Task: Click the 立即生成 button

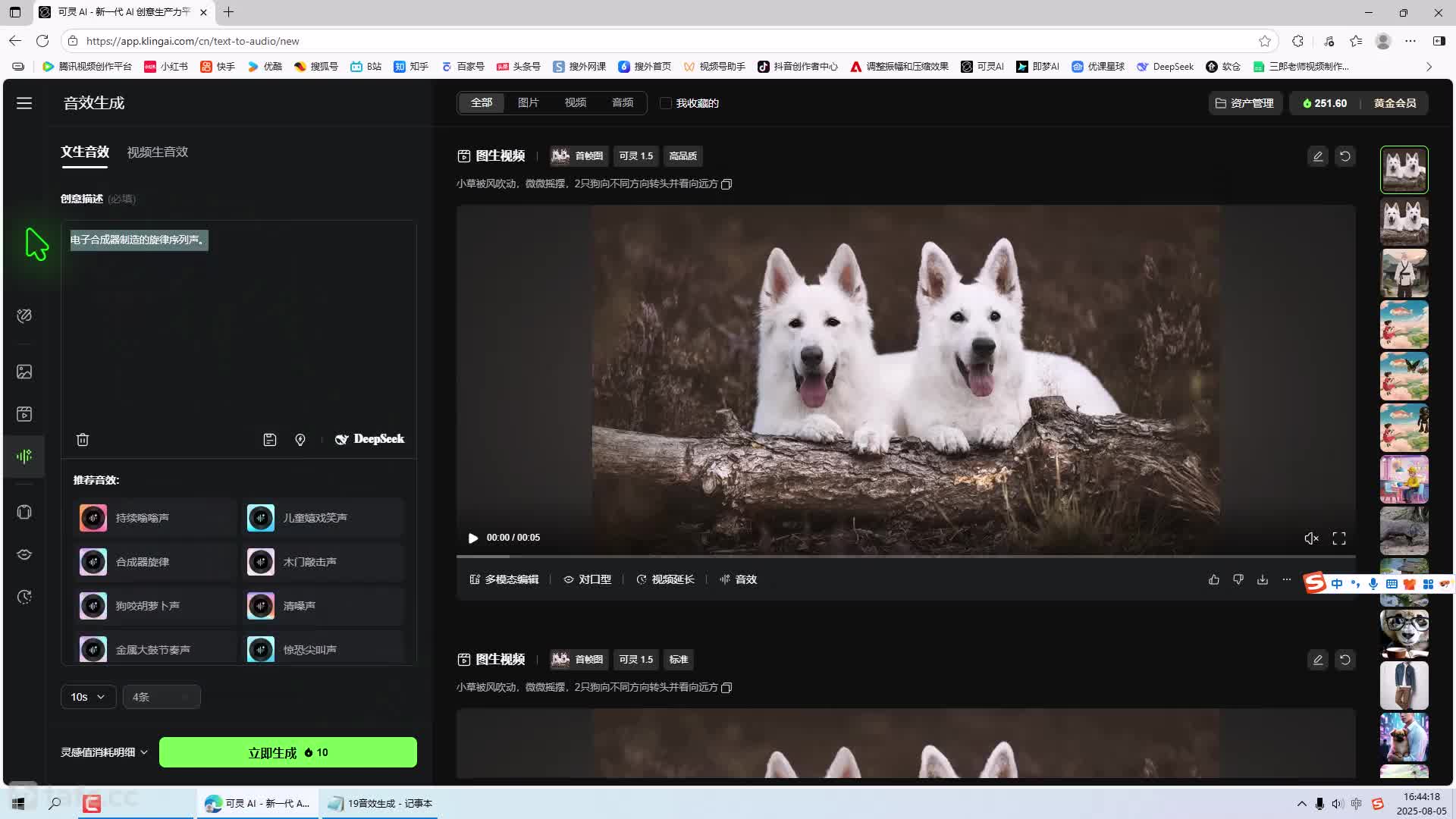Action: (x=287, y=752)
